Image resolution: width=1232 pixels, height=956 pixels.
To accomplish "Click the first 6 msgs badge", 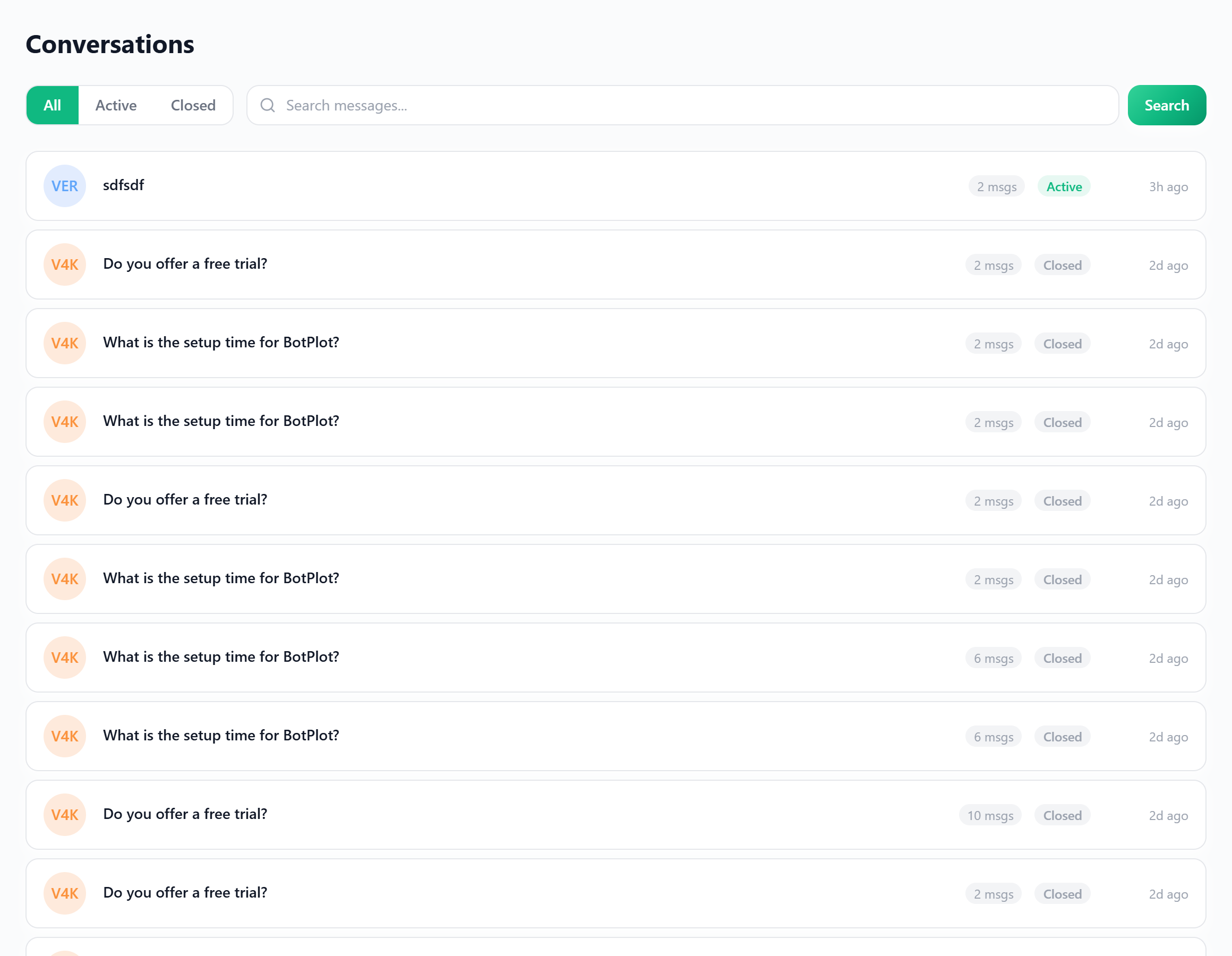I will coord(993,658).
